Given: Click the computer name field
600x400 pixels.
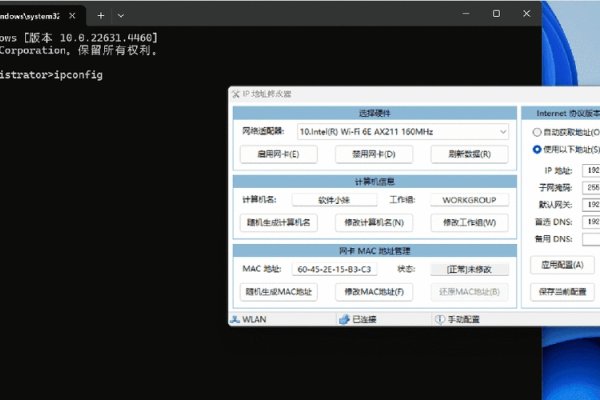Looking at the screenshot, I should point(334,200).
